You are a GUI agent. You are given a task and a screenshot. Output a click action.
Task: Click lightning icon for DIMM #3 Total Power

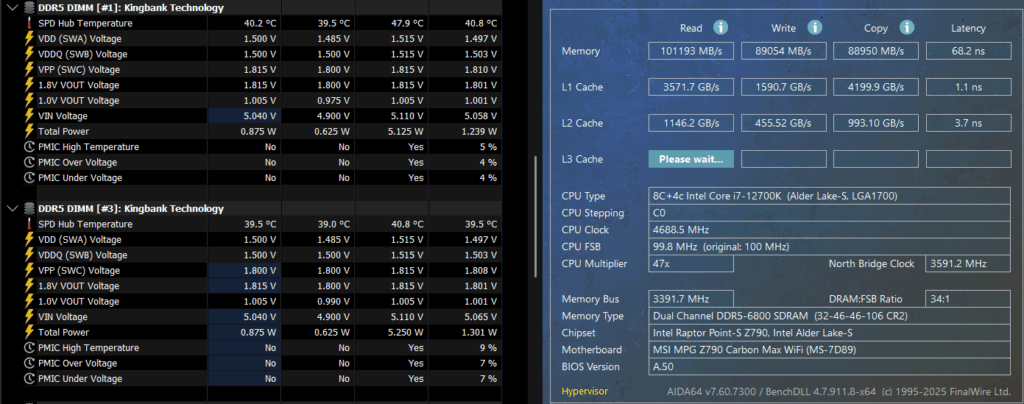click(29, 332)
